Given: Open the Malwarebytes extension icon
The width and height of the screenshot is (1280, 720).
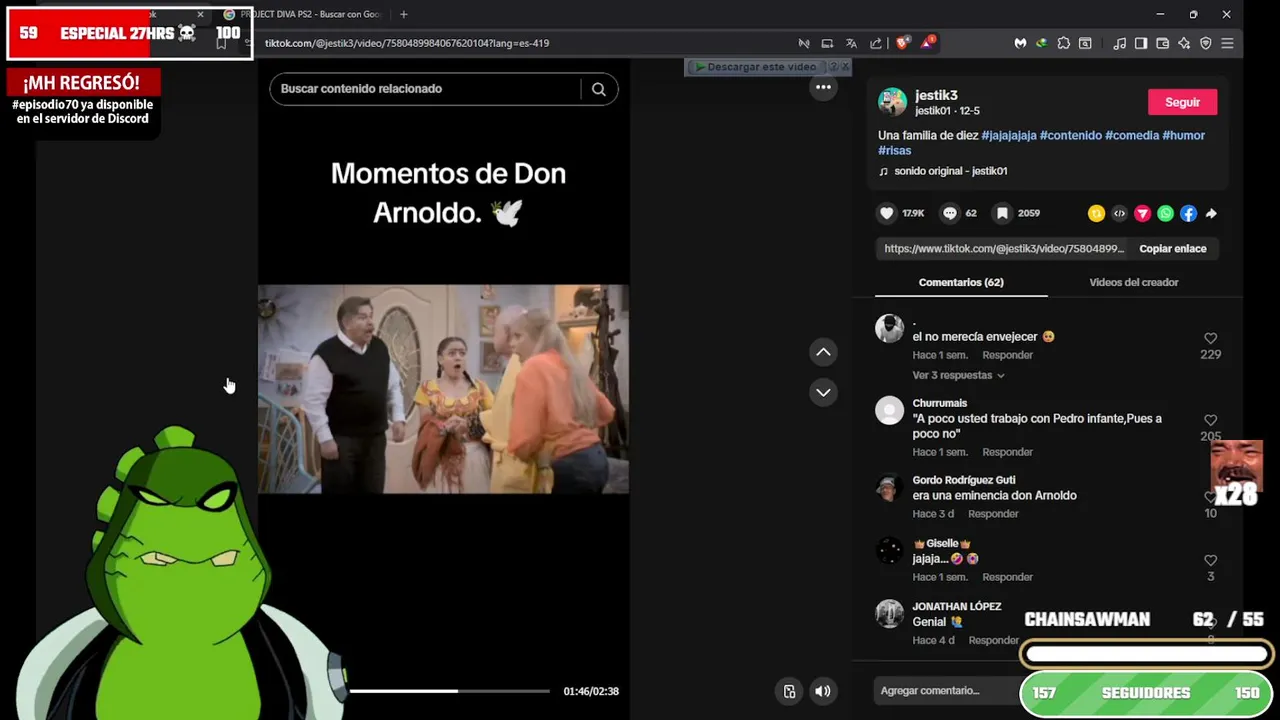Looking at the screenshot, I should 1020,43.
